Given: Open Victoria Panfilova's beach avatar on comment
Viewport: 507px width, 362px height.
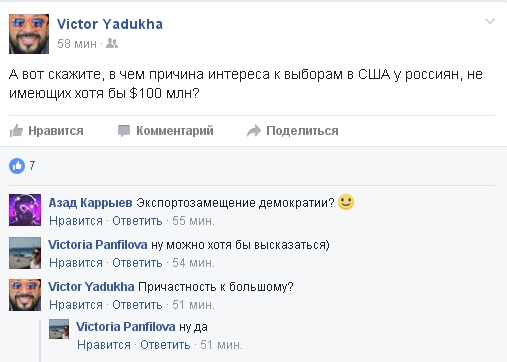Looking at the screenshot, I should (x=25, y=253).
